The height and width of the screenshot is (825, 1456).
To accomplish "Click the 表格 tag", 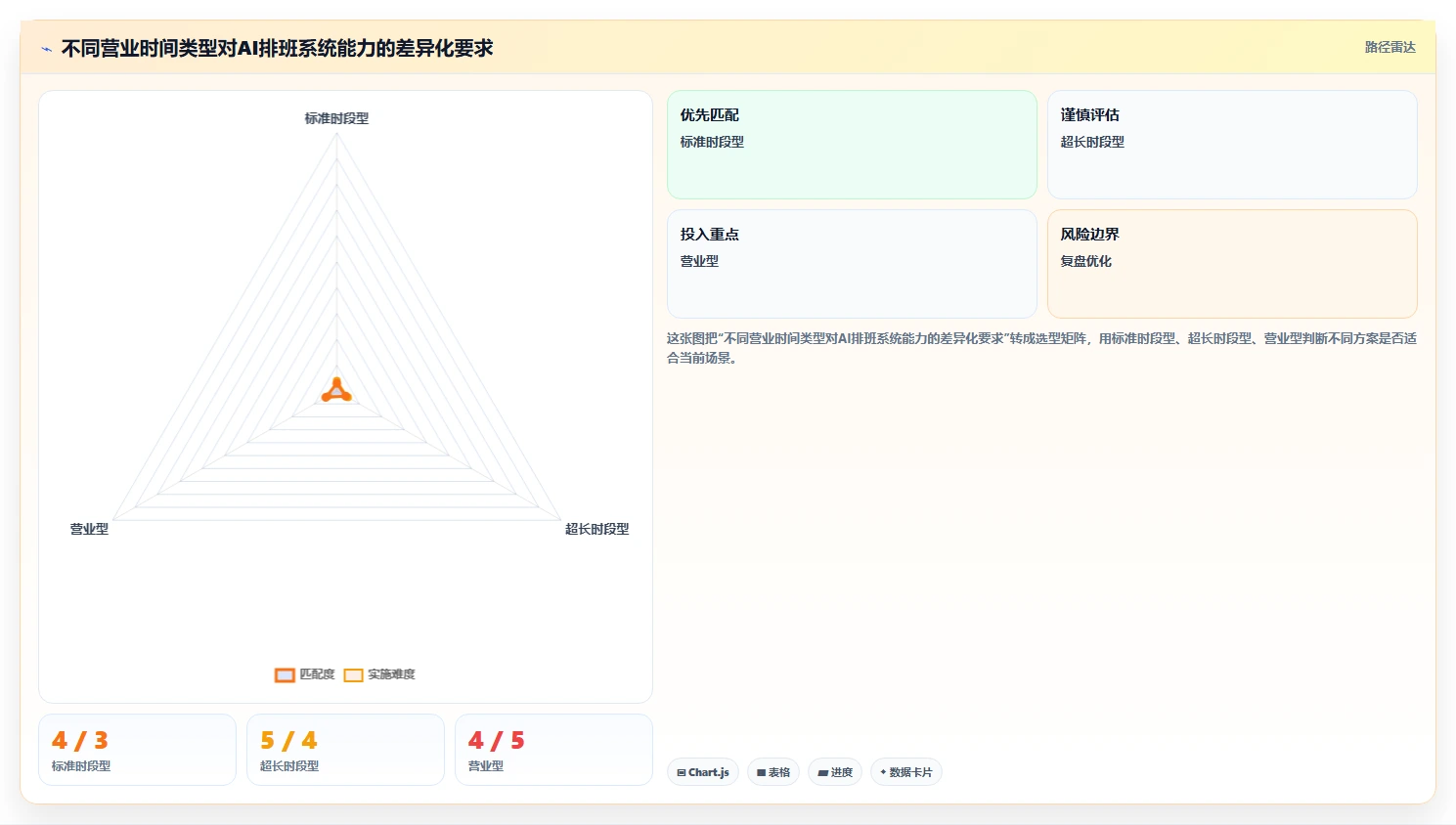I will click(773, 772).
